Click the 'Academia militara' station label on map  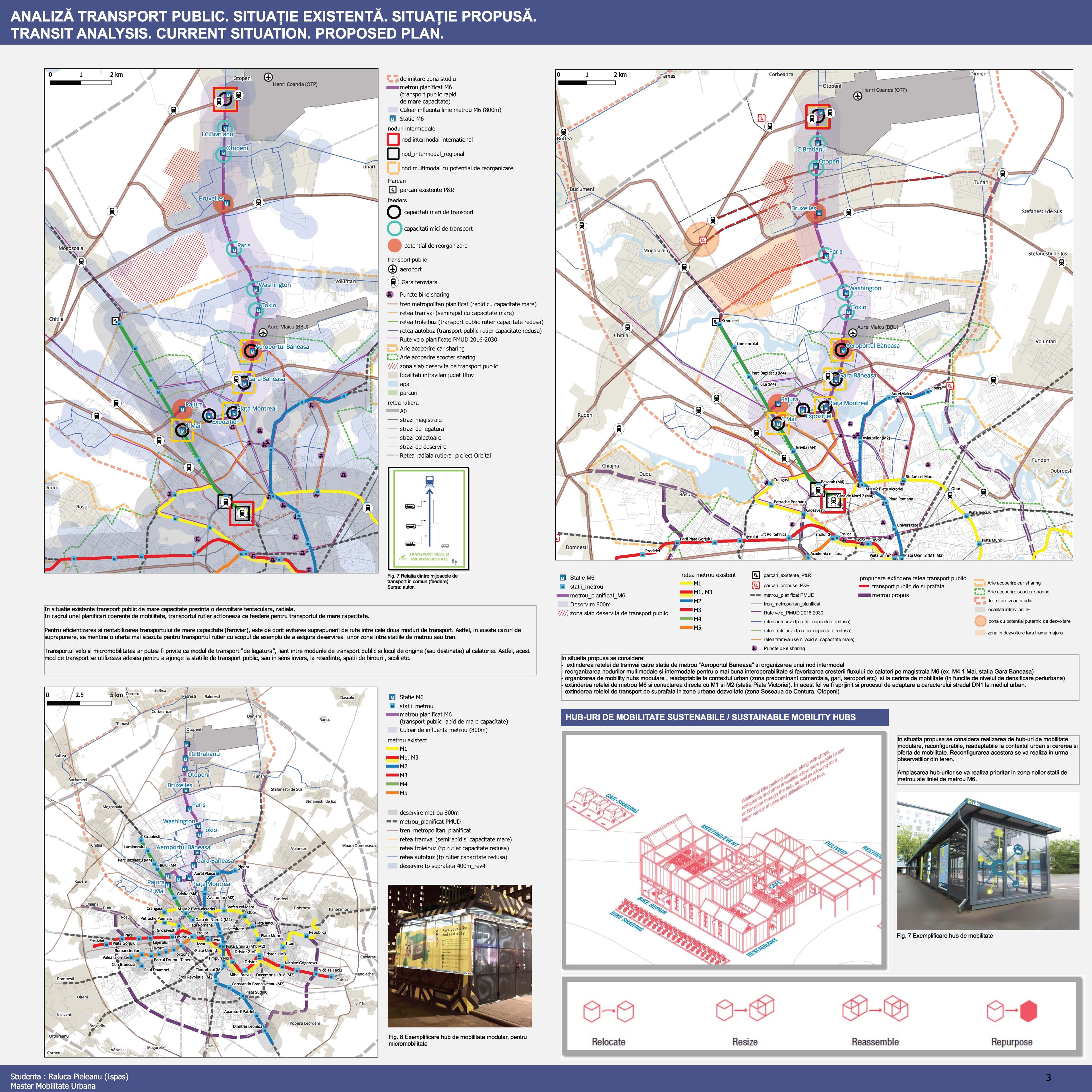(826, 553)
